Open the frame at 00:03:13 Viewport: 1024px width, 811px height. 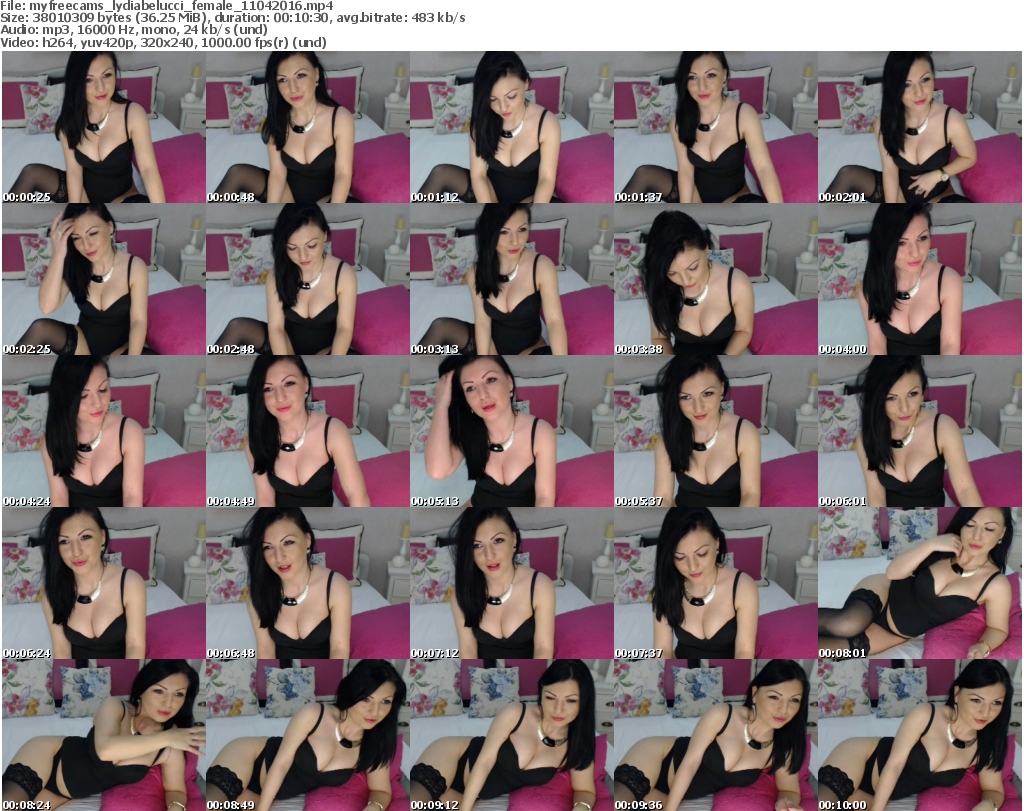click(x=511, y=279)
